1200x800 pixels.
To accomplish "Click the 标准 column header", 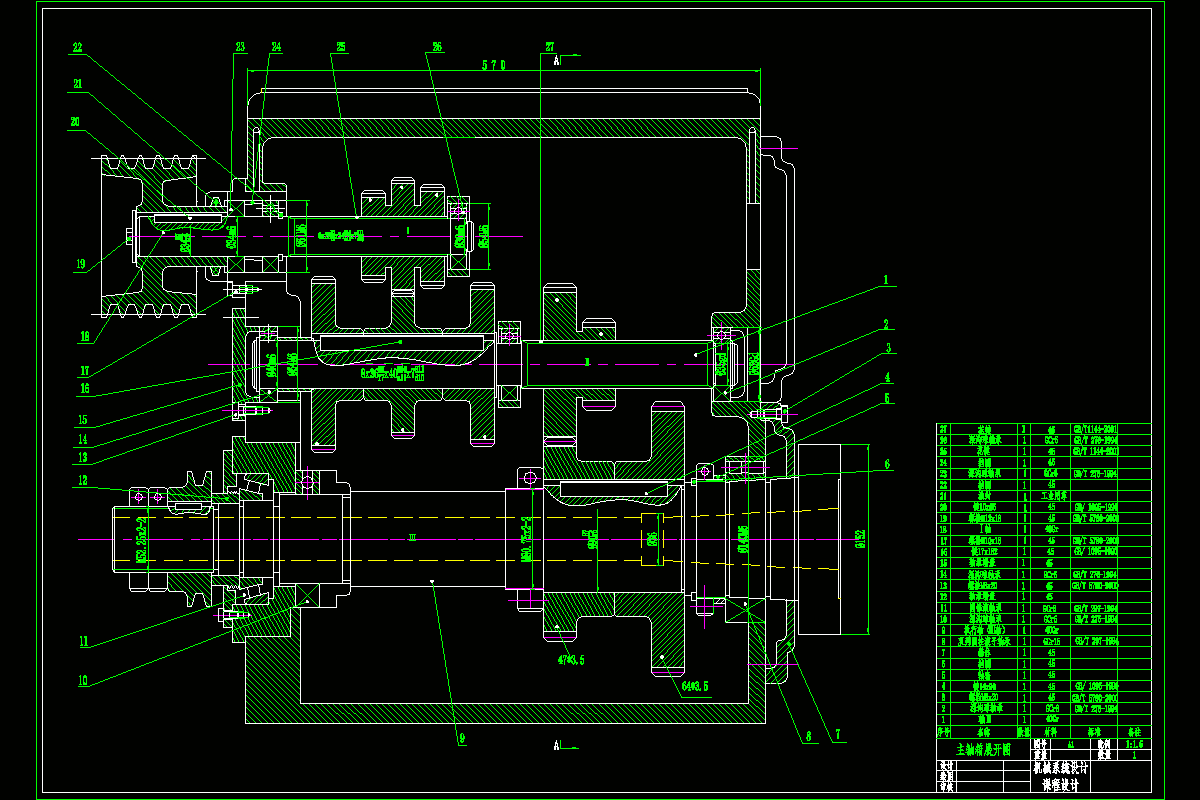I will 1095,732.
